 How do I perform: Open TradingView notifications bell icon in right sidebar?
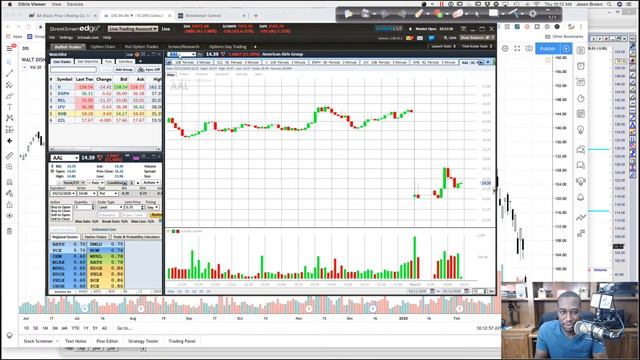[x=581, y=198]
